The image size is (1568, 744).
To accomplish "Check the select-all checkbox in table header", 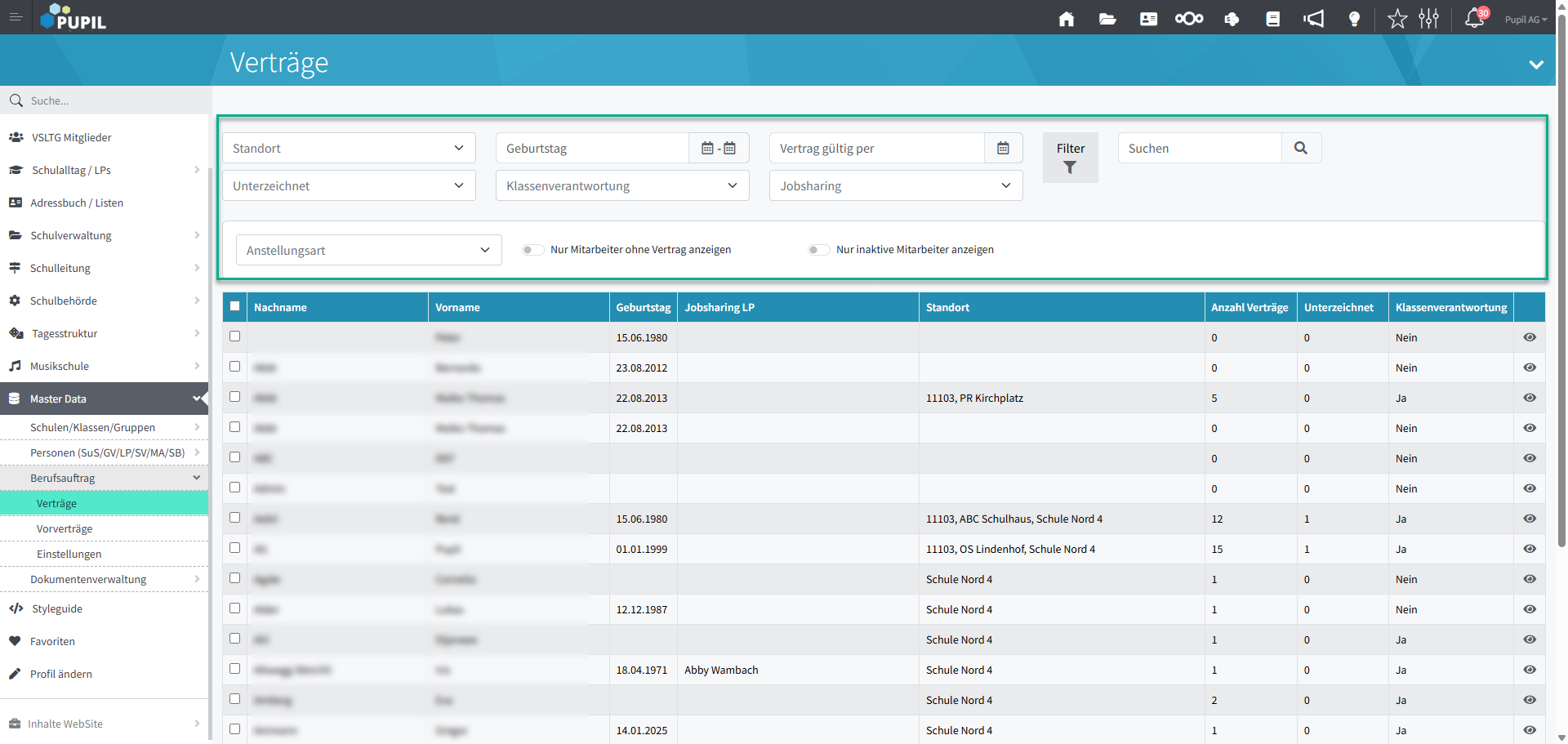I will (x=235, y=306).
